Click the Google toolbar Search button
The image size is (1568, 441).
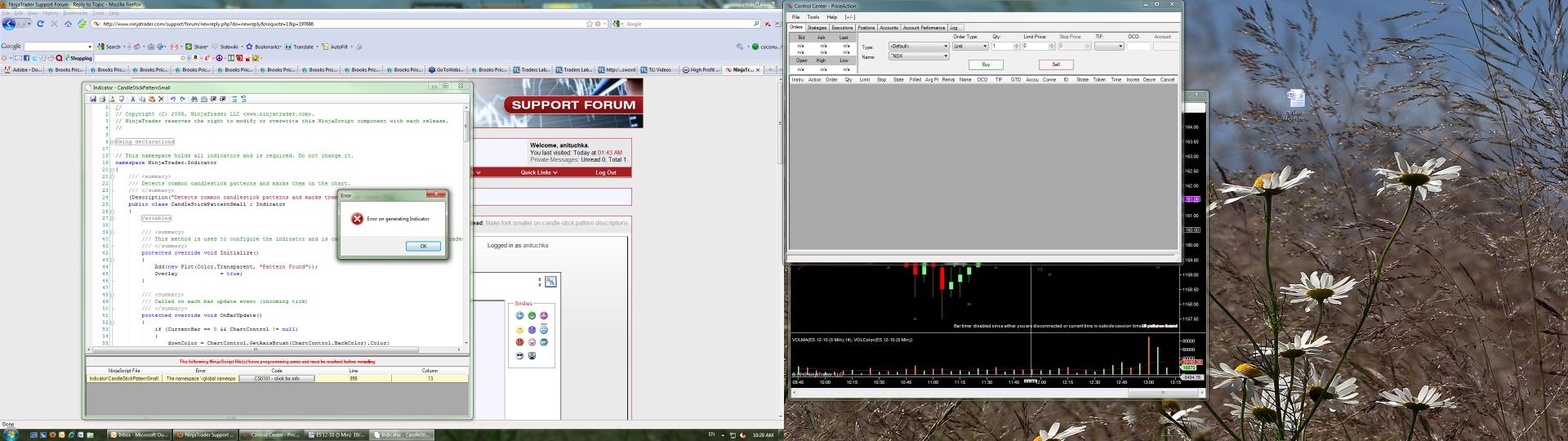pyautogui.click(x=108, y=47)
